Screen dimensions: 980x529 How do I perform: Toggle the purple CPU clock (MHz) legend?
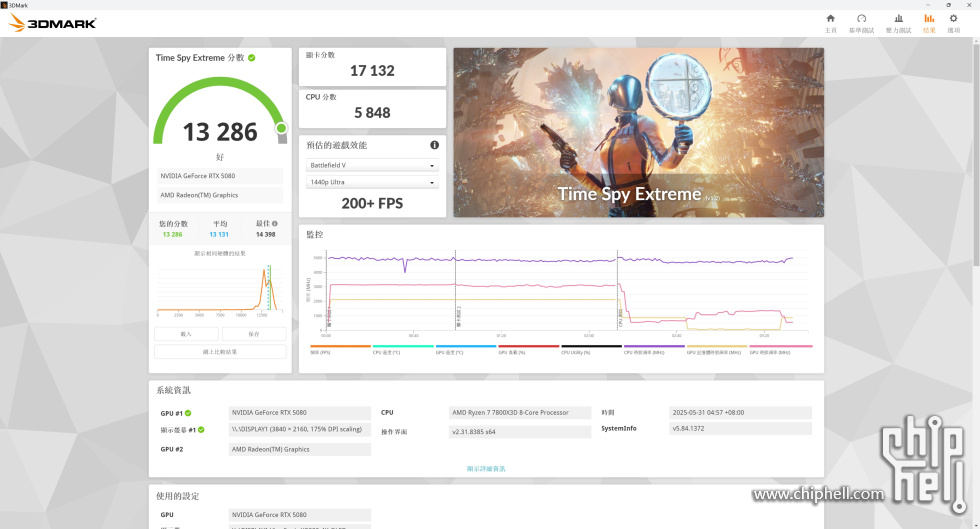[654, 349]
